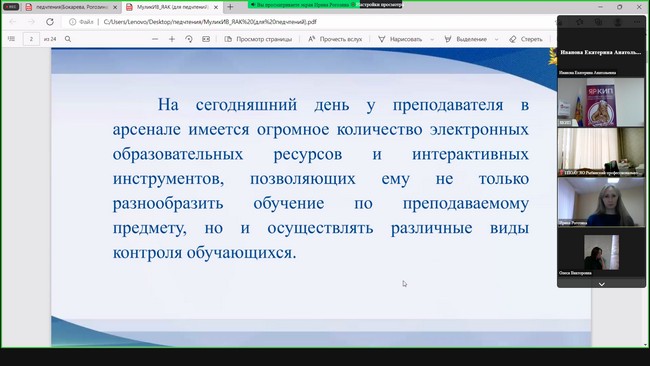The image size is (650, 366).
Task: Rotate the PDF page using rotate icon
Action: tap(189, 39)
